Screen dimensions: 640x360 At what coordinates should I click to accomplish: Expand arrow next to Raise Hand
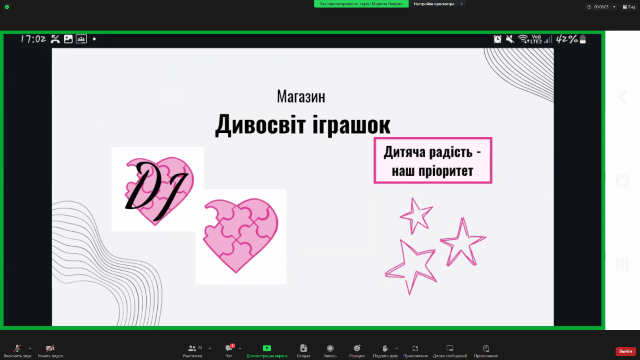pyautogui.click(x=396, y=348)
